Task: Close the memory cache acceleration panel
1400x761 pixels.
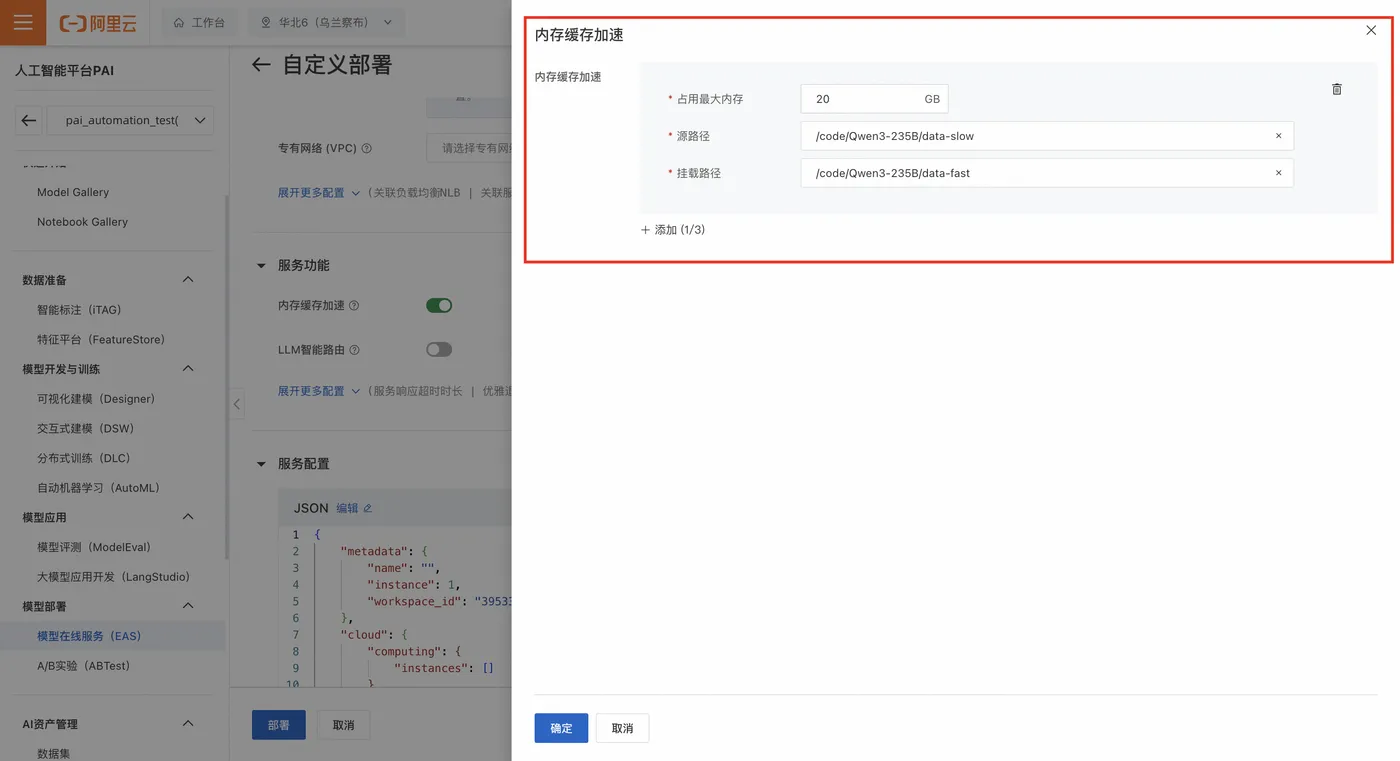Action: pos(1371,31)
